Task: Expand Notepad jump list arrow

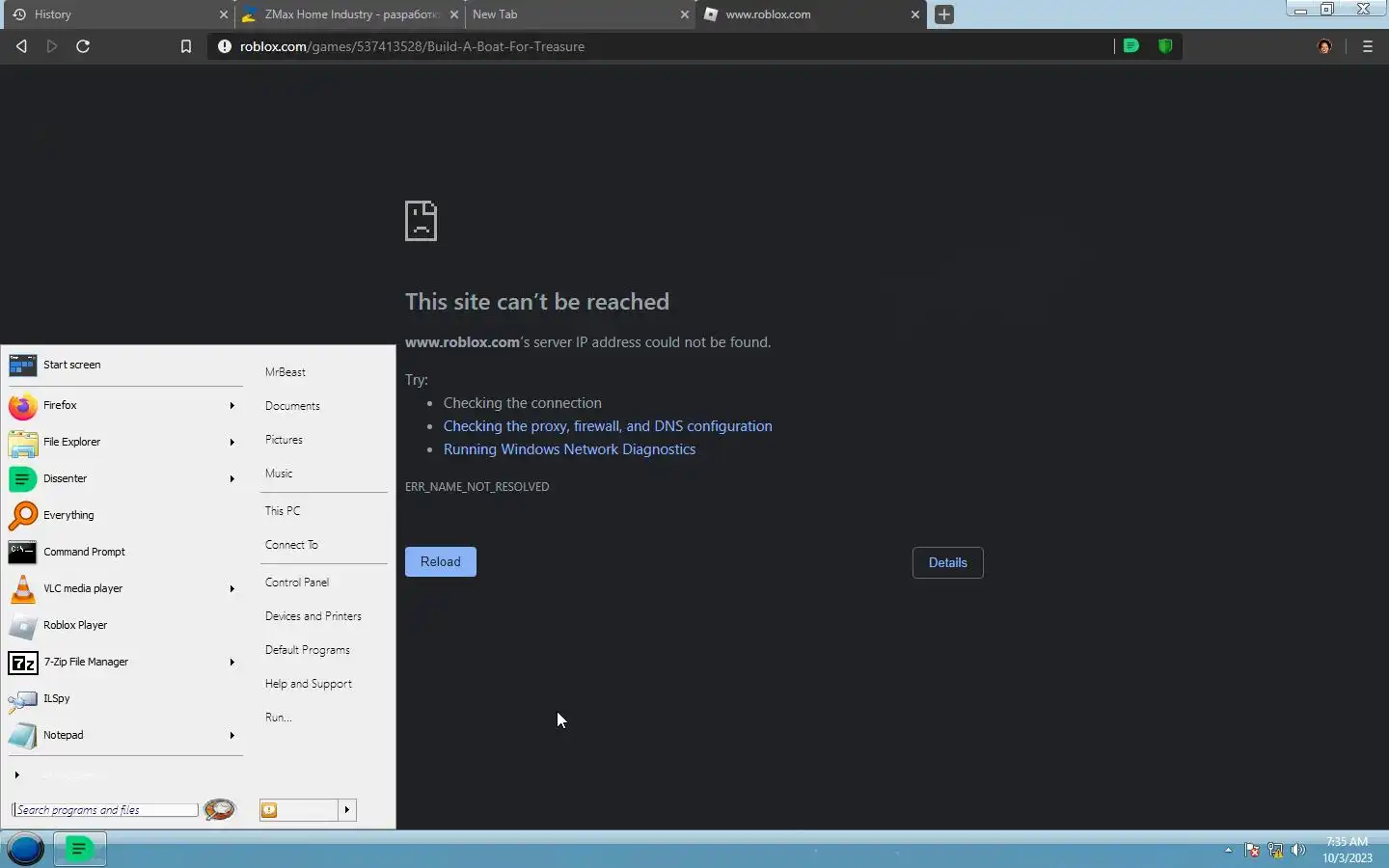Action: pyautogui.click(x=231, y=735)
